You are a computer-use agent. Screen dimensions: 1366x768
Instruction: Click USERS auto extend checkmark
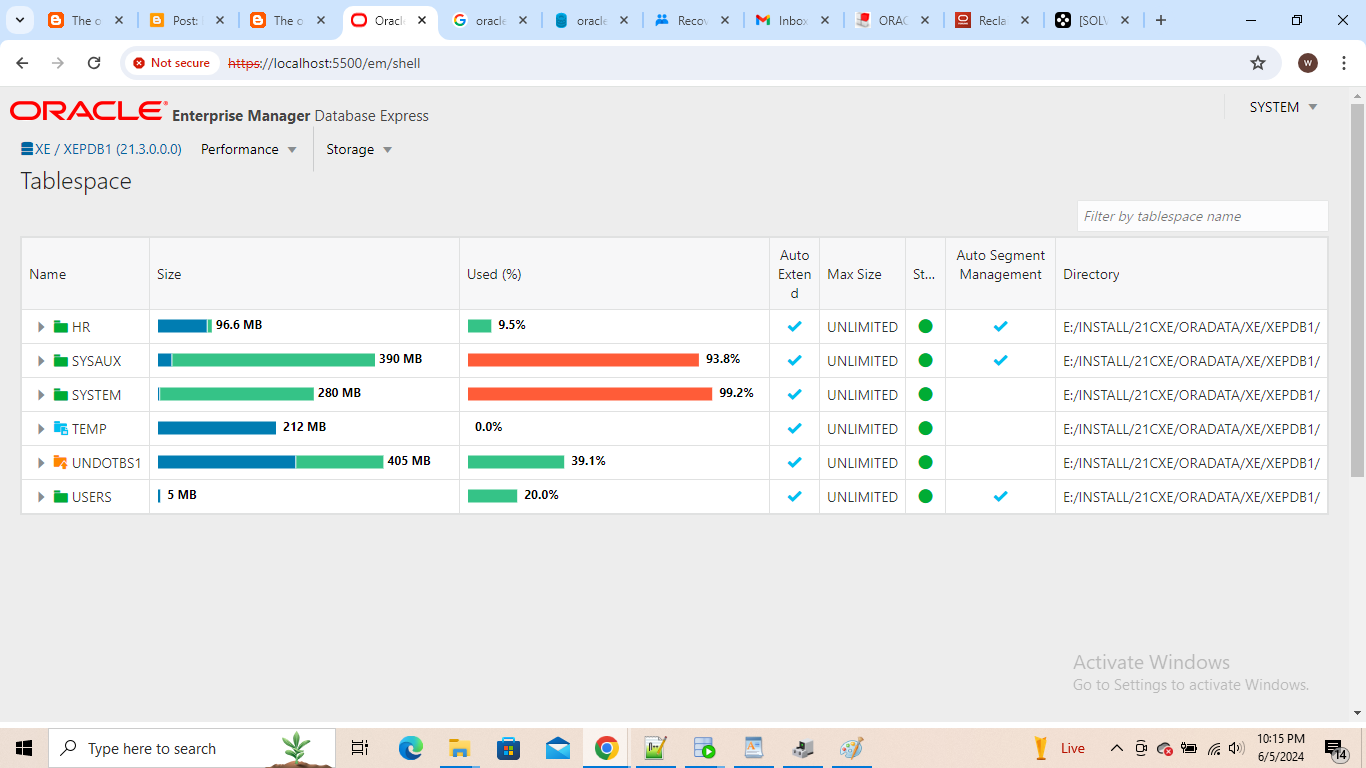795,496
